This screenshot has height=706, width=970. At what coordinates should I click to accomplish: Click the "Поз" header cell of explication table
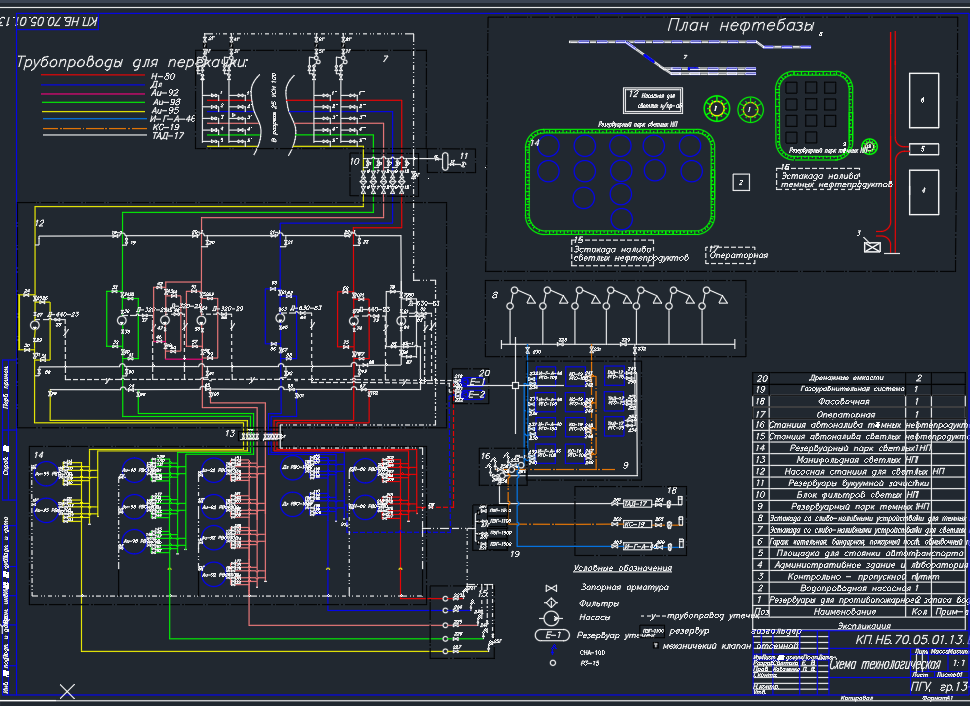tap(762, 612)
